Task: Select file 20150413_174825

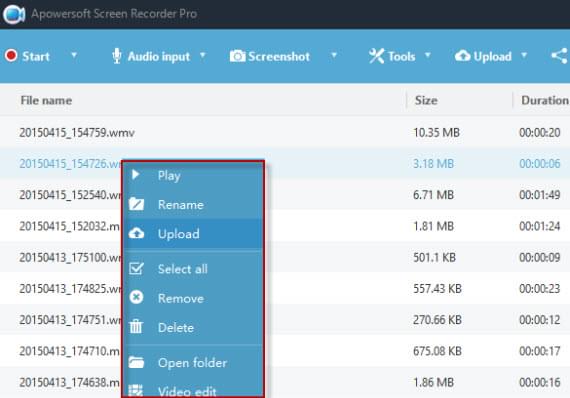Action: [70, 289]
